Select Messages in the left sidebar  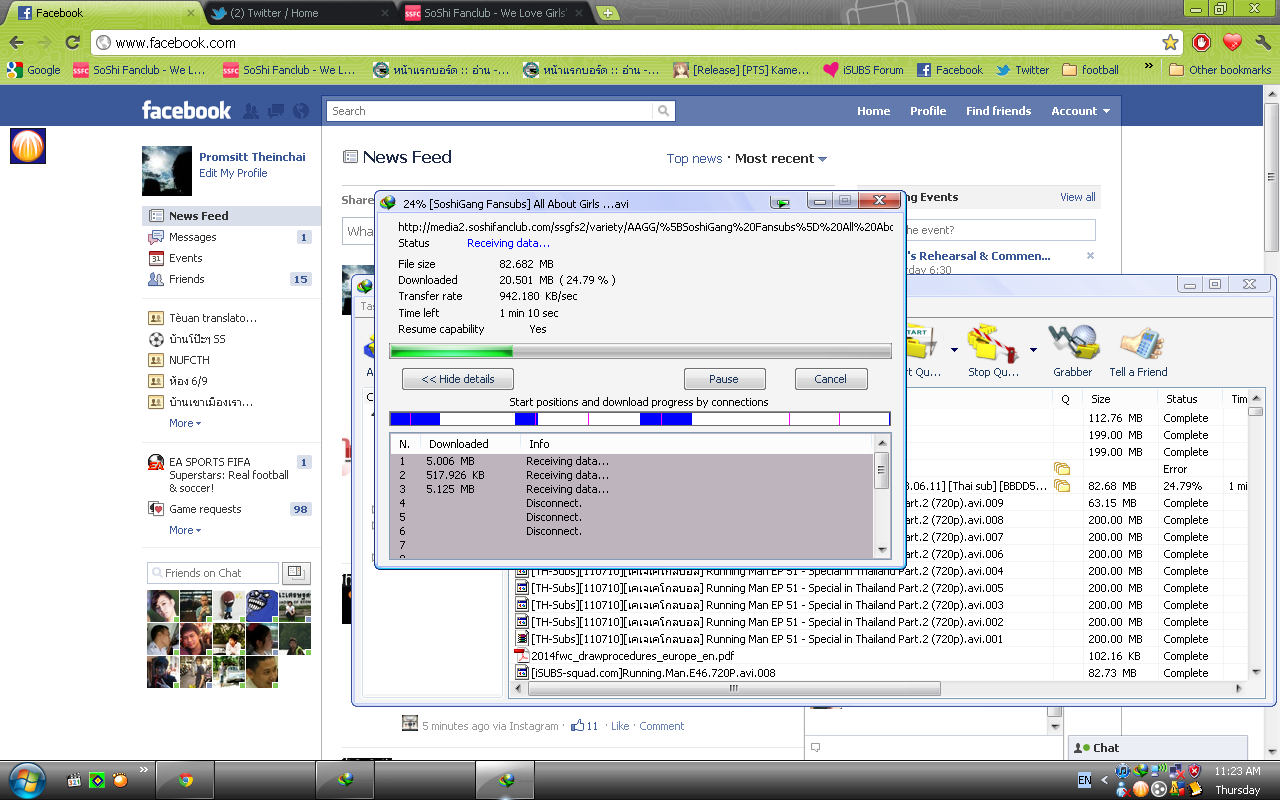coord(230,237)
